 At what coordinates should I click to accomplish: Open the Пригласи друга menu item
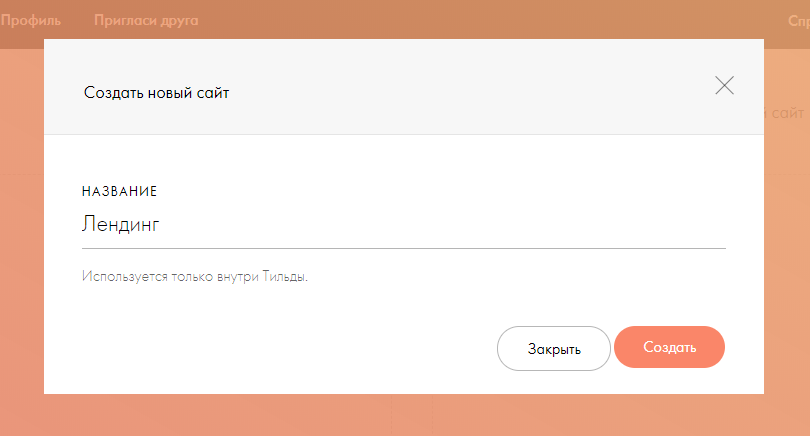146,21
